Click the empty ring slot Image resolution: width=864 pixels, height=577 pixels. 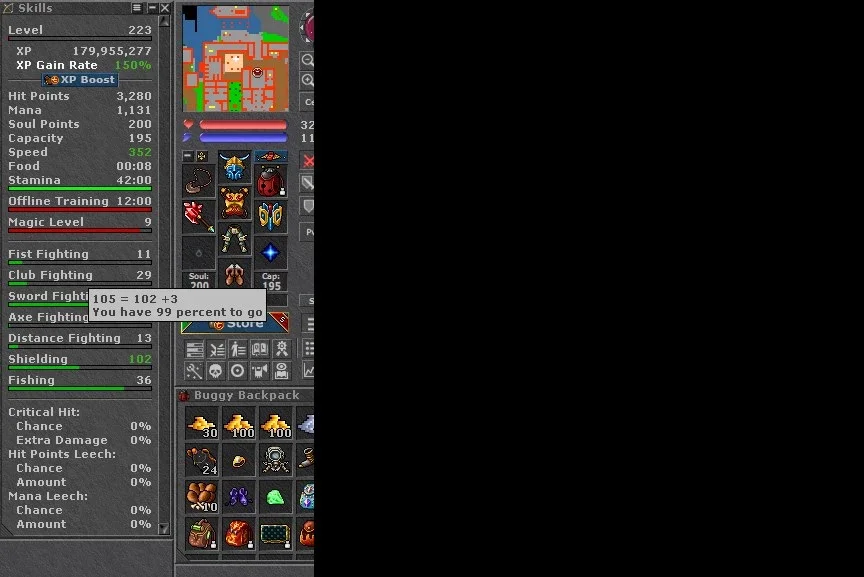(199, 252)
